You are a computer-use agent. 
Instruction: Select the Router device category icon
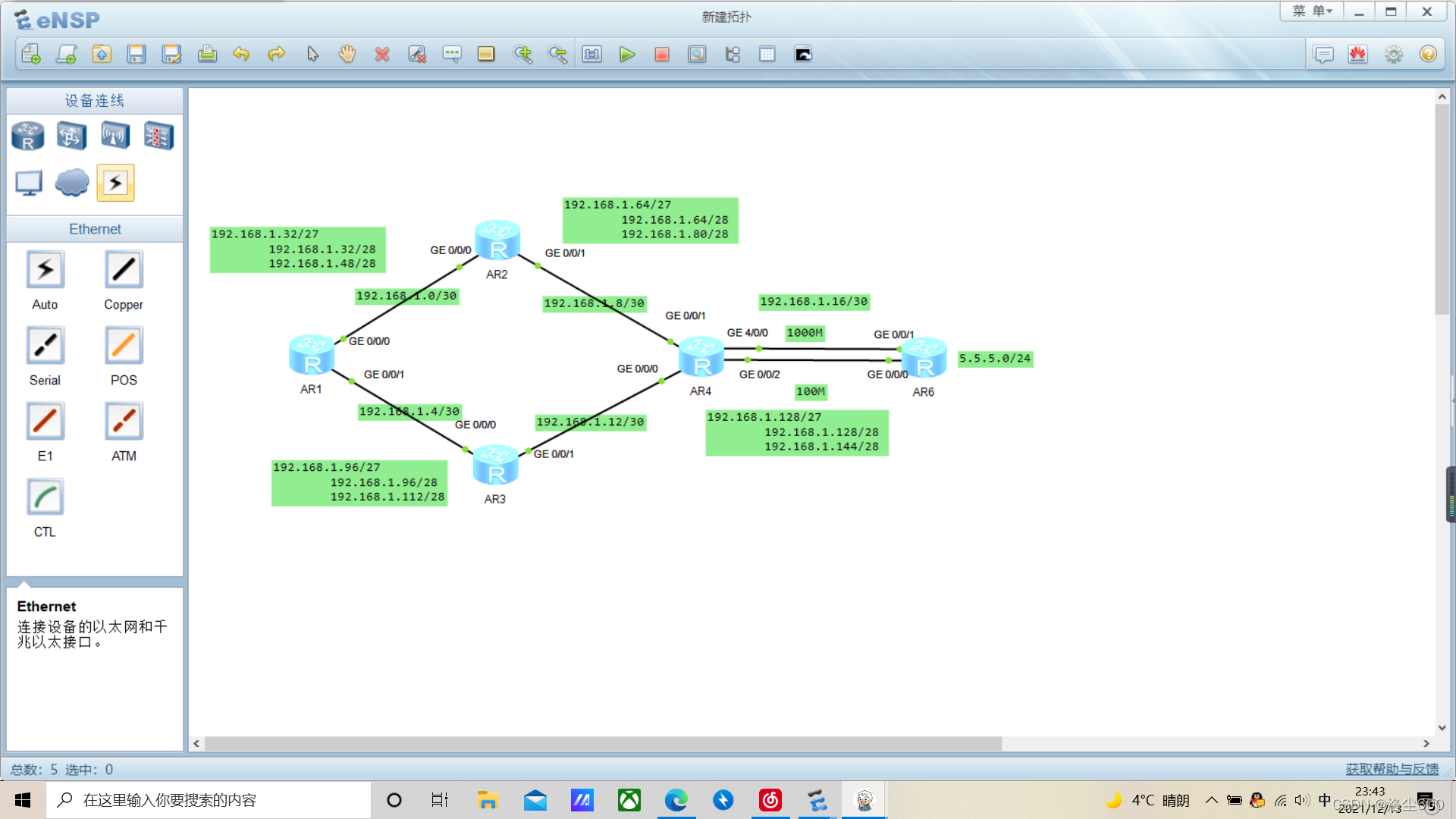28,136
